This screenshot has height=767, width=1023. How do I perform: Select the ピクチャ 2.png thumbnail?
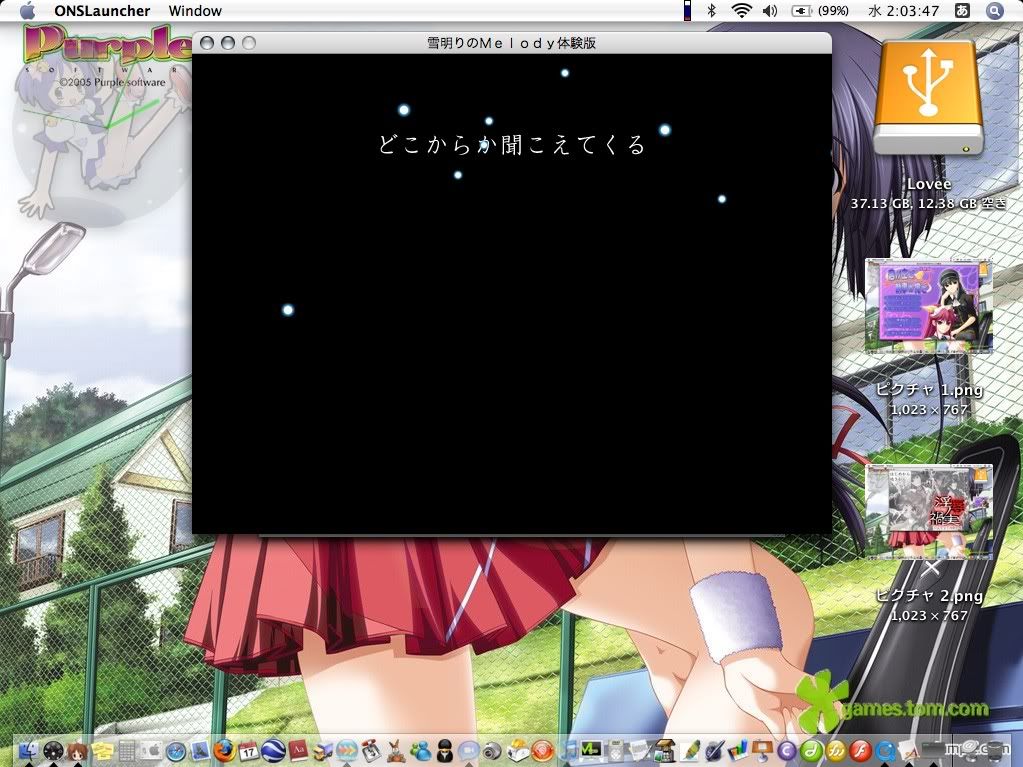pos(928,511)
